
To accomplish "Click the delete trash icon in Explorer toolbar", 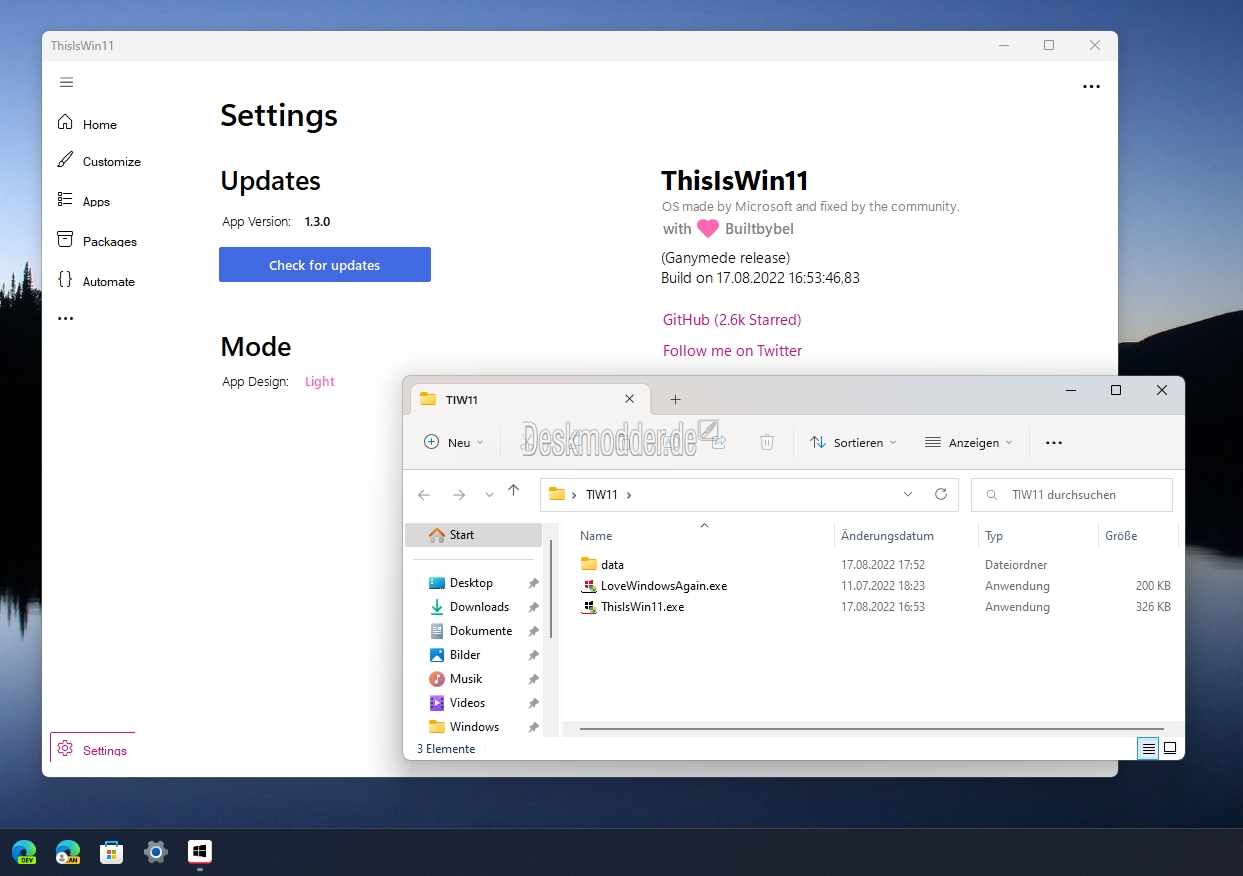I will coord(767,442).
